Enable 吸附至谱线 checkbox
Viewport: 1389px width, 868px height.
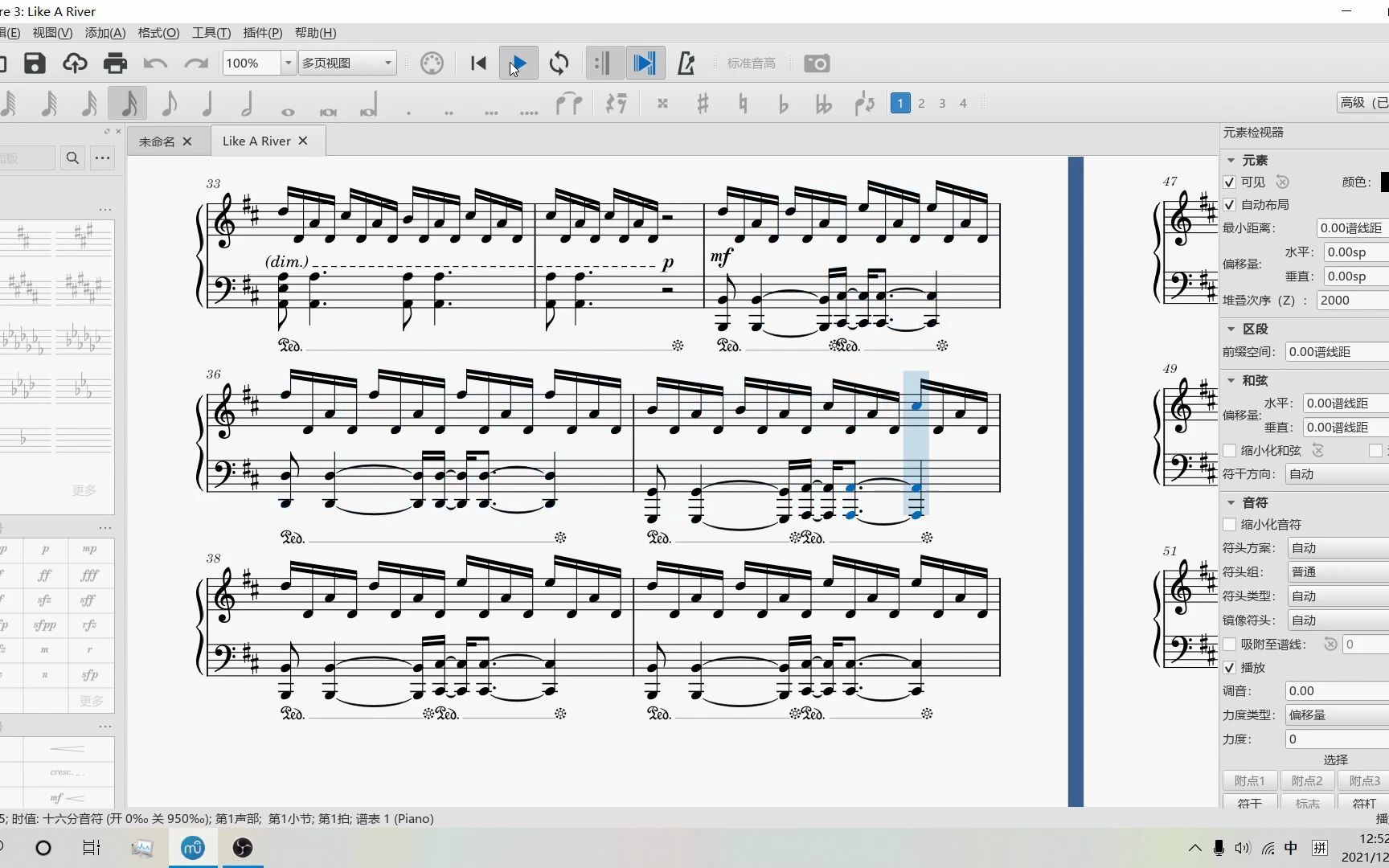[1229, 645]
